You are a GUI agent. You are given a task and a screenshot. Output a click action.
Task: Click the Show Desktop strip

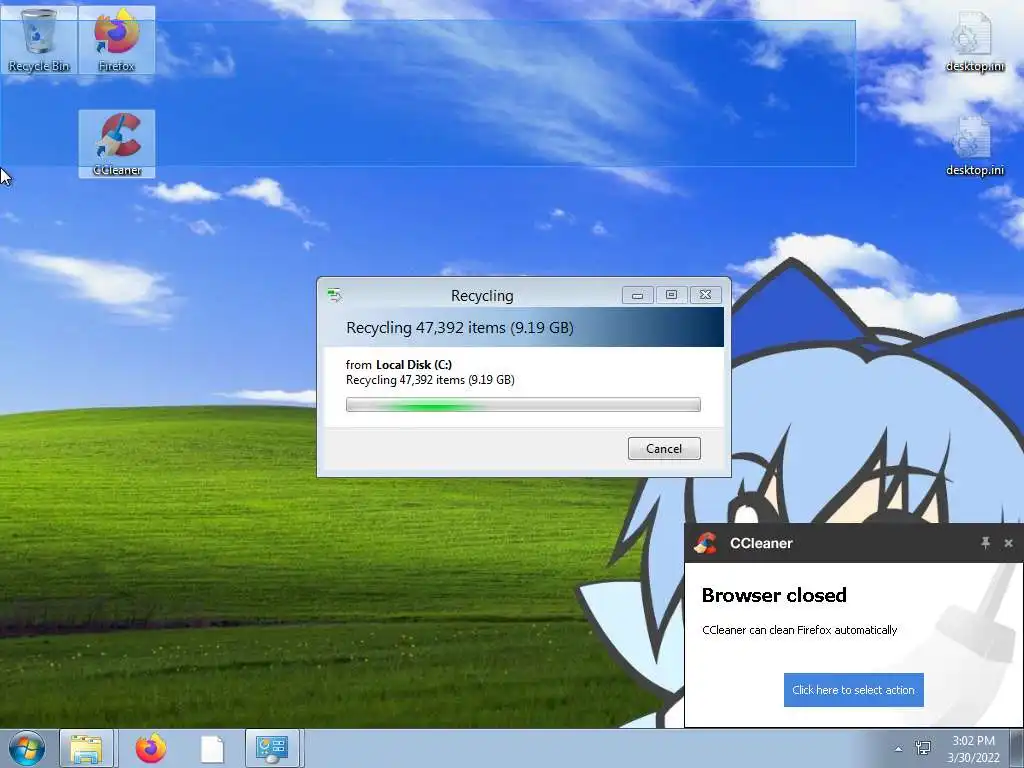click(1017, 748)
